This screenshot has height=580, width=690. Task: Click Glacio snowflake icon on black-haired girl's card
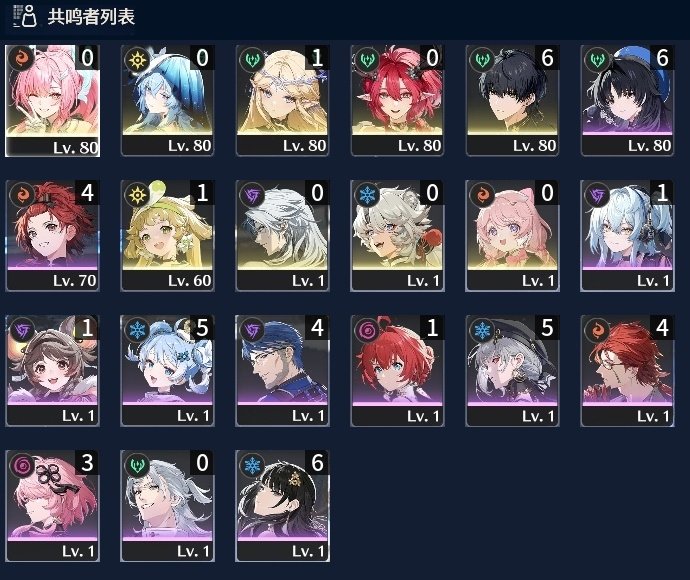[x=252, y=464]
